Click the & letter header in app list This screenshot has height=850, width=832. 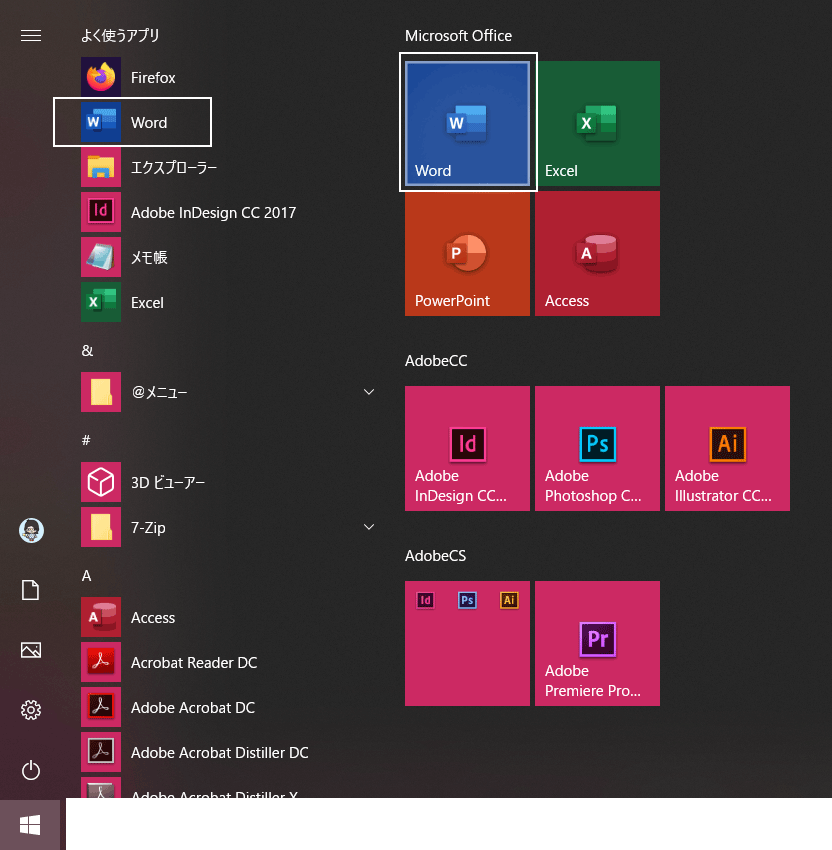click(87, 351)
